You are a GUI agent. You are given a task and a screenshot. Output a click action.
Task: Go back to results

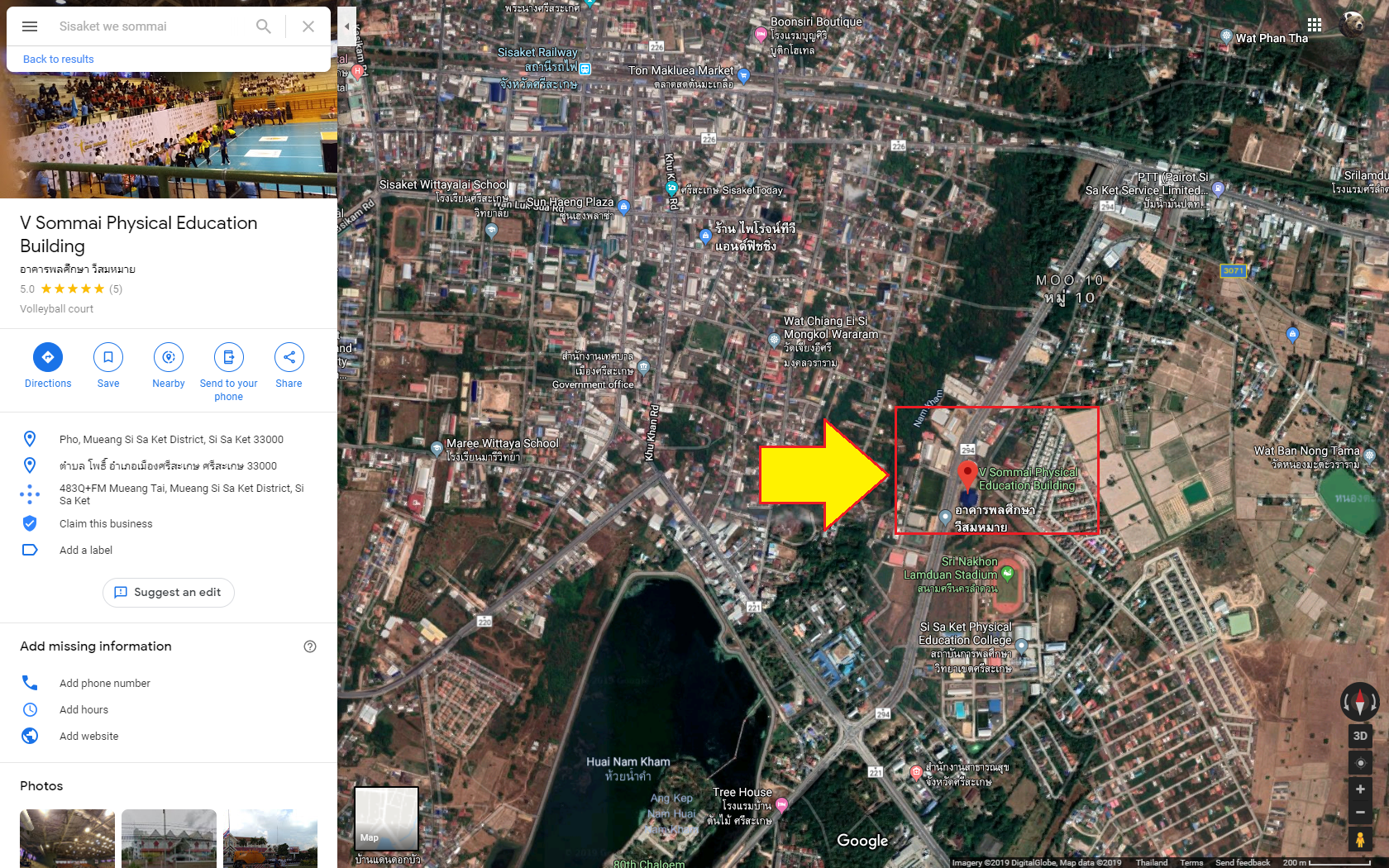[x=58, y=60]
